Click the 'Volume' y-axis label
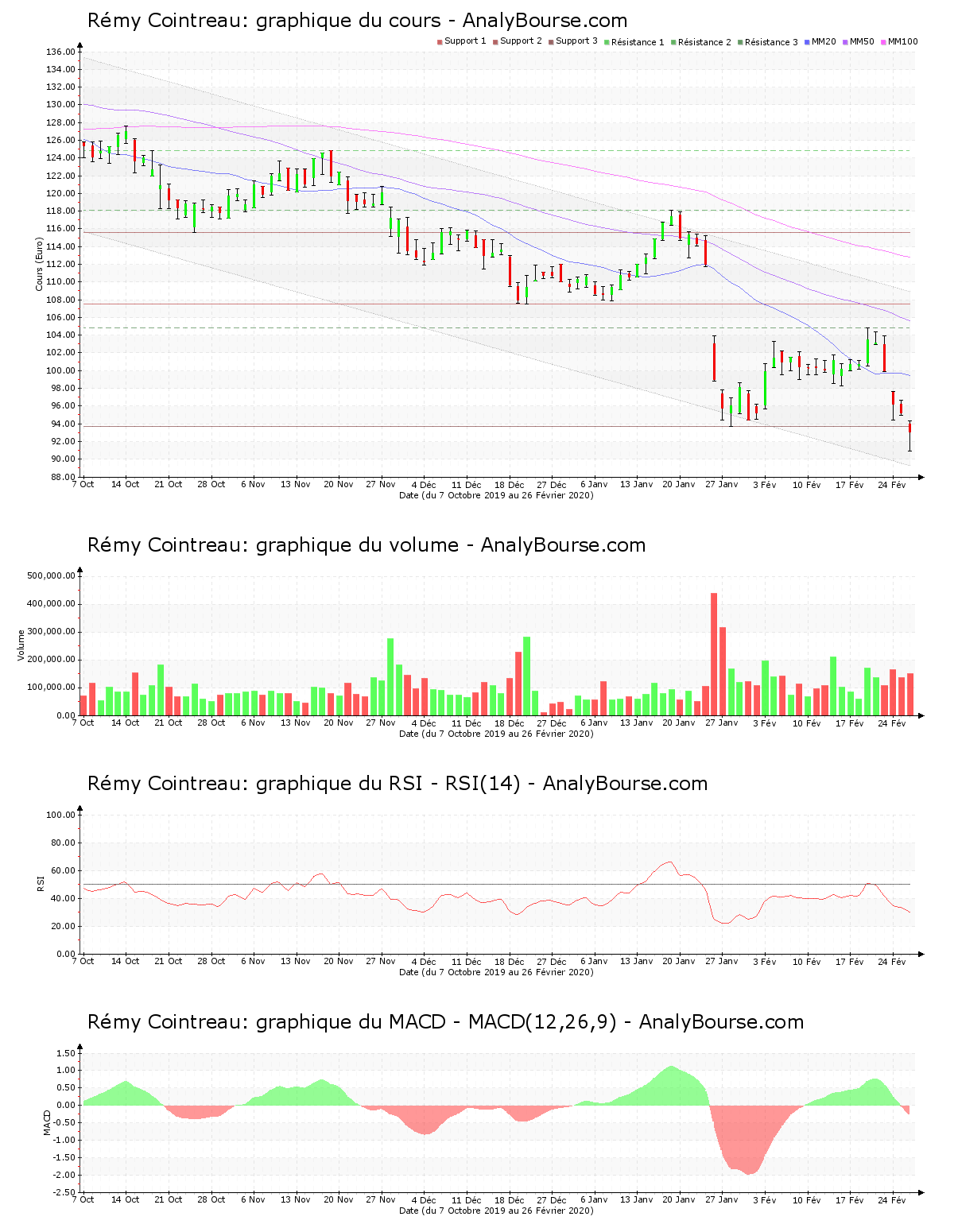 pos(21,645)
